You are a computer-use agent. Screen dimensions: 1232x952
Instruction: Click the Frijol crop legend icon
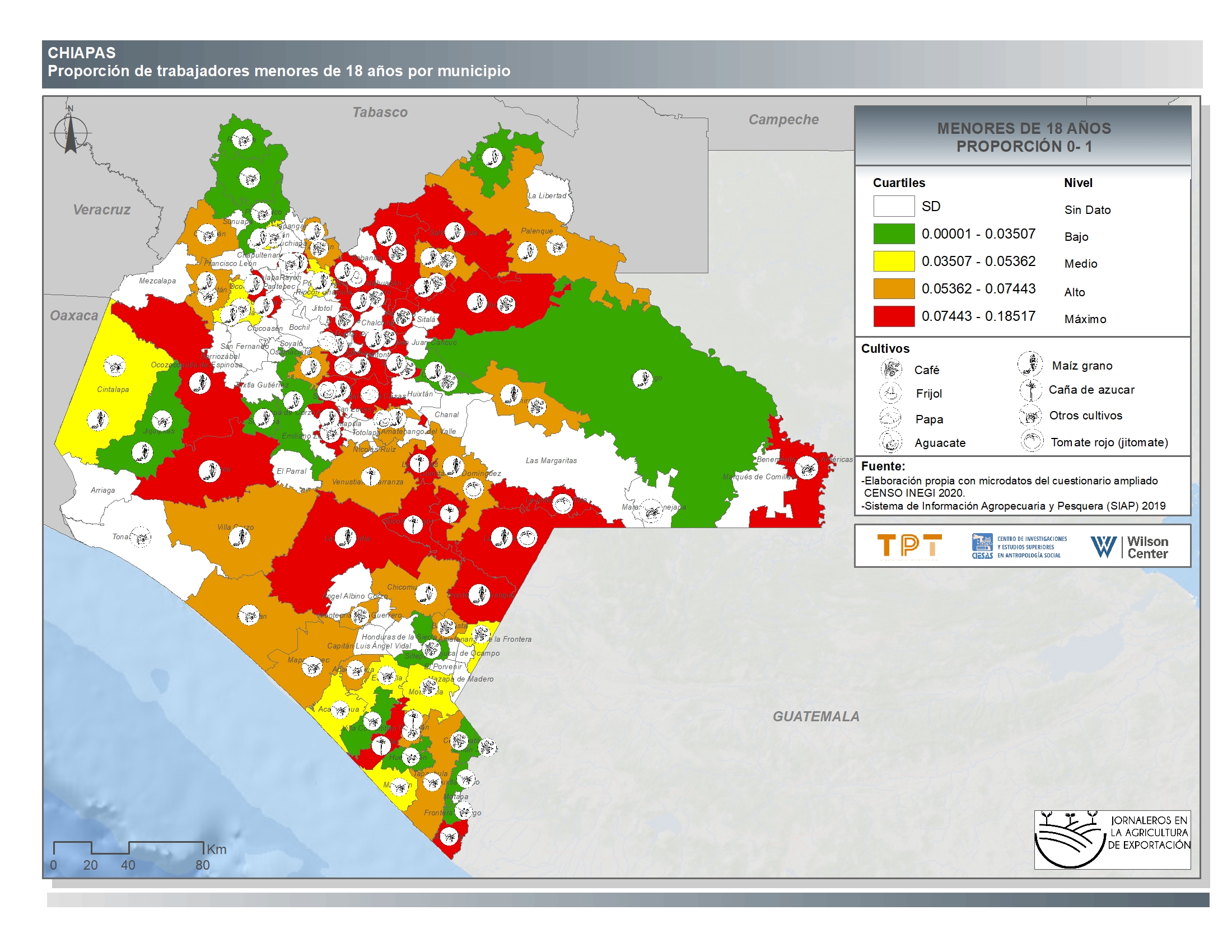coord(891,393)
